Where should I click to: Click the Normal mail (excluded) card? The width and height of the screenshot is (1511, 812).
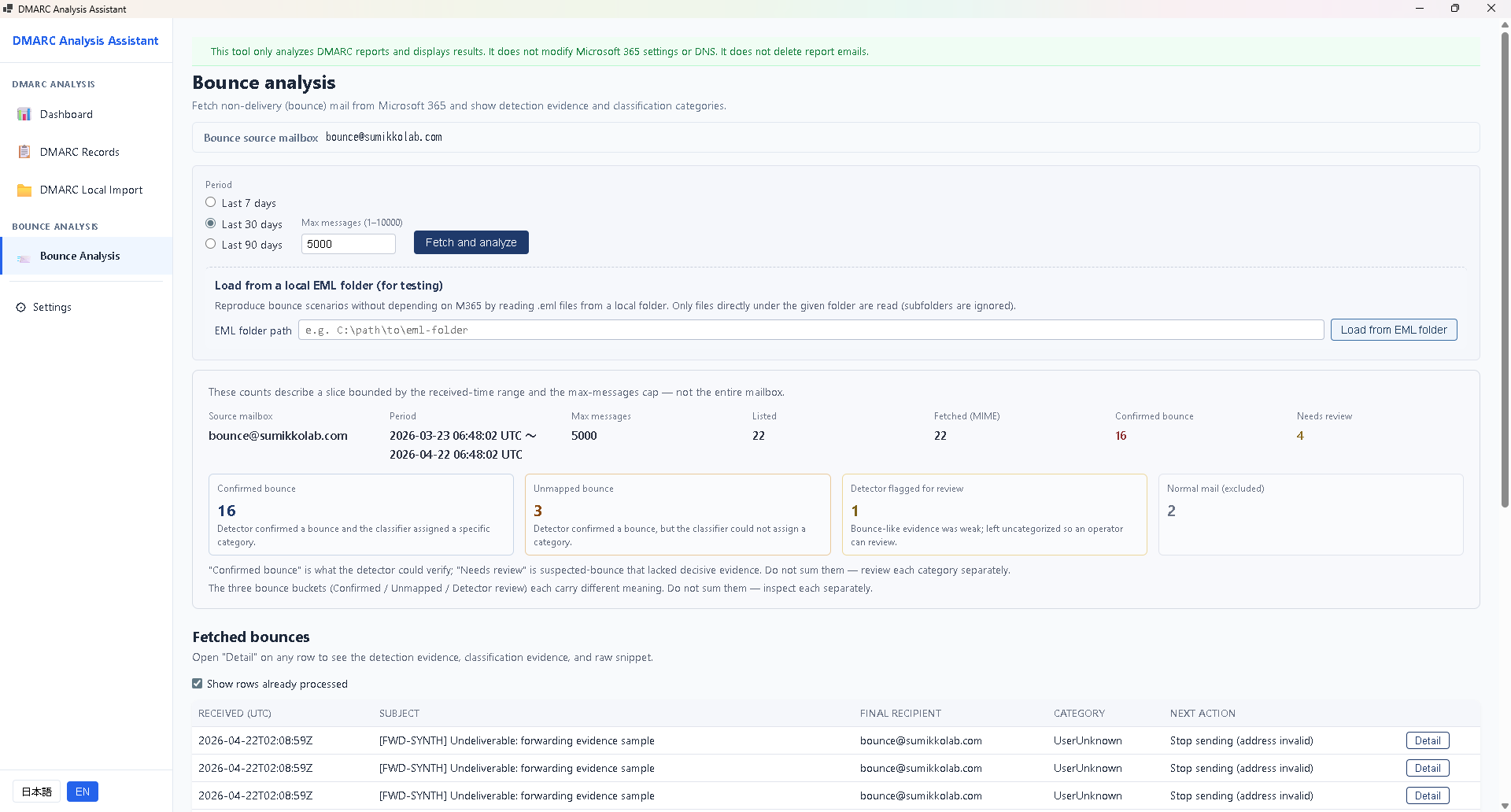(x=1311, y=515)
